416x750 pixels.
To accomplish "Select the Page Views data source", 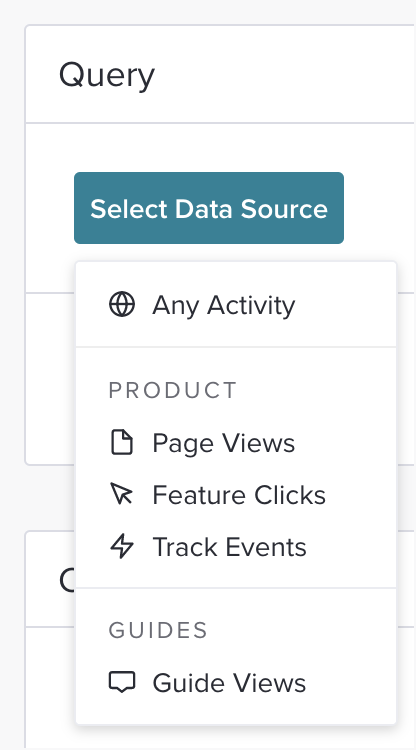I will (236, 442).
